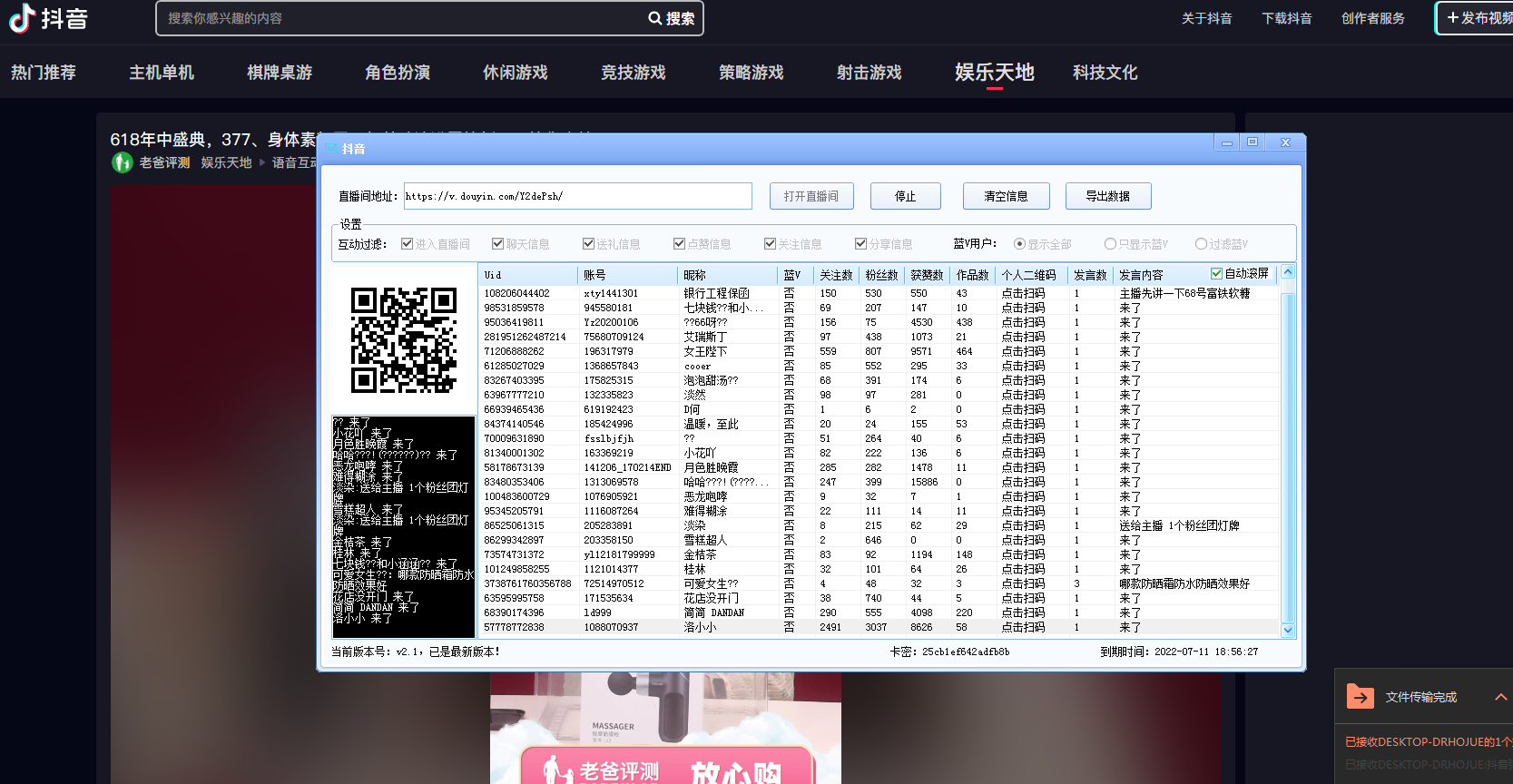Click the 直播间地址 URL input field
This screenshot has width=1513, height=784.
(578, 196)
